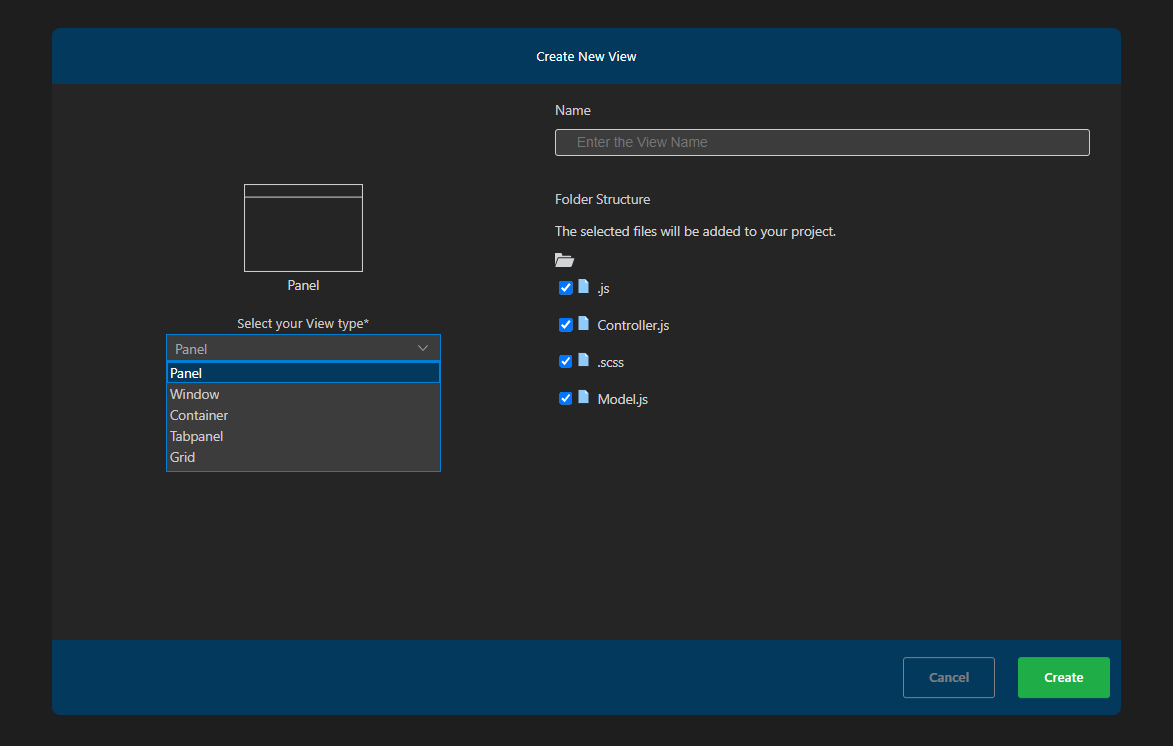Click Cancel to dismiss the dialog
The image size is (1173, 746).
(948, 677)
